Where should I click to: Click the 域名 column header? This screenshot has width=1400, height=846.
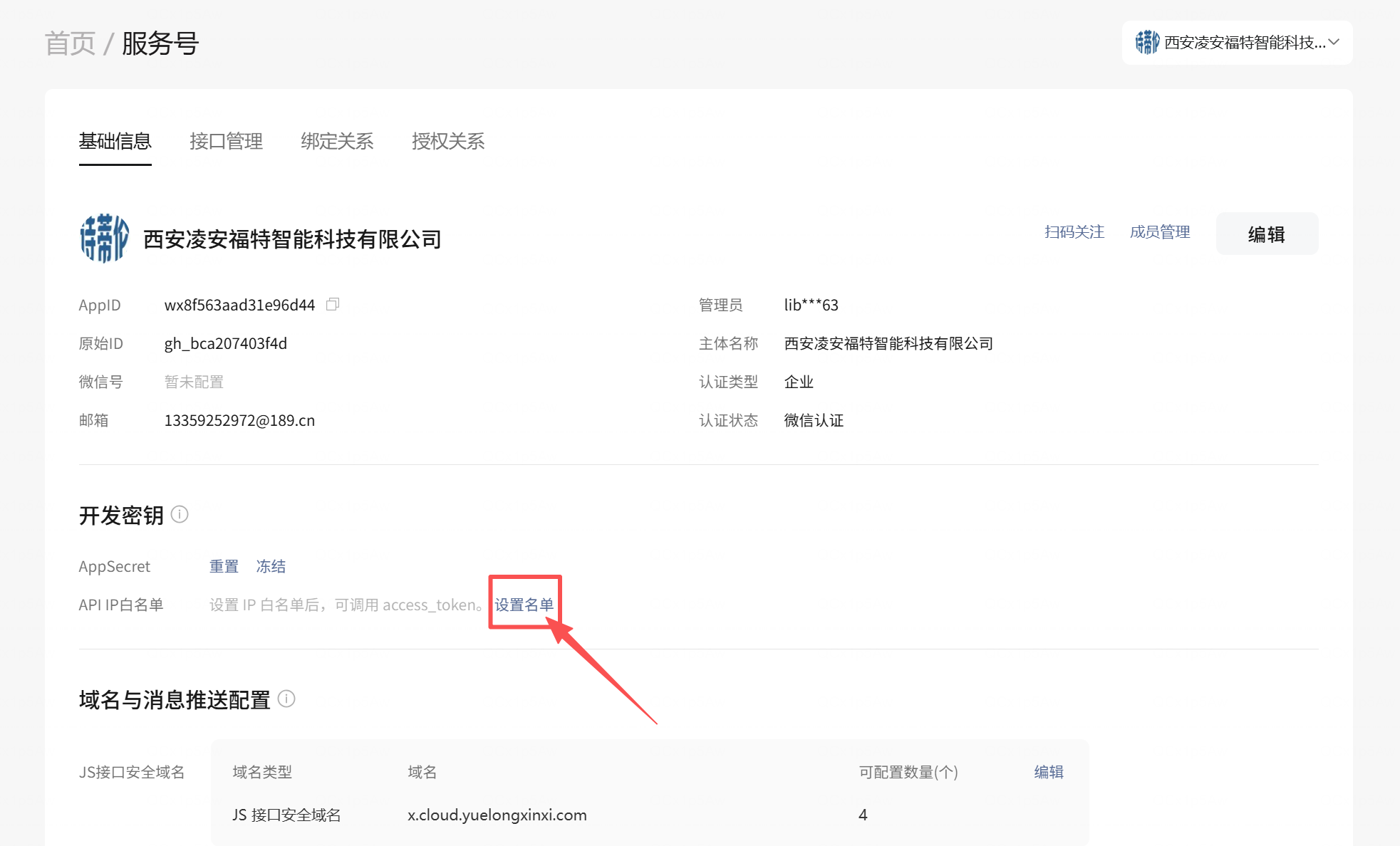422,772
